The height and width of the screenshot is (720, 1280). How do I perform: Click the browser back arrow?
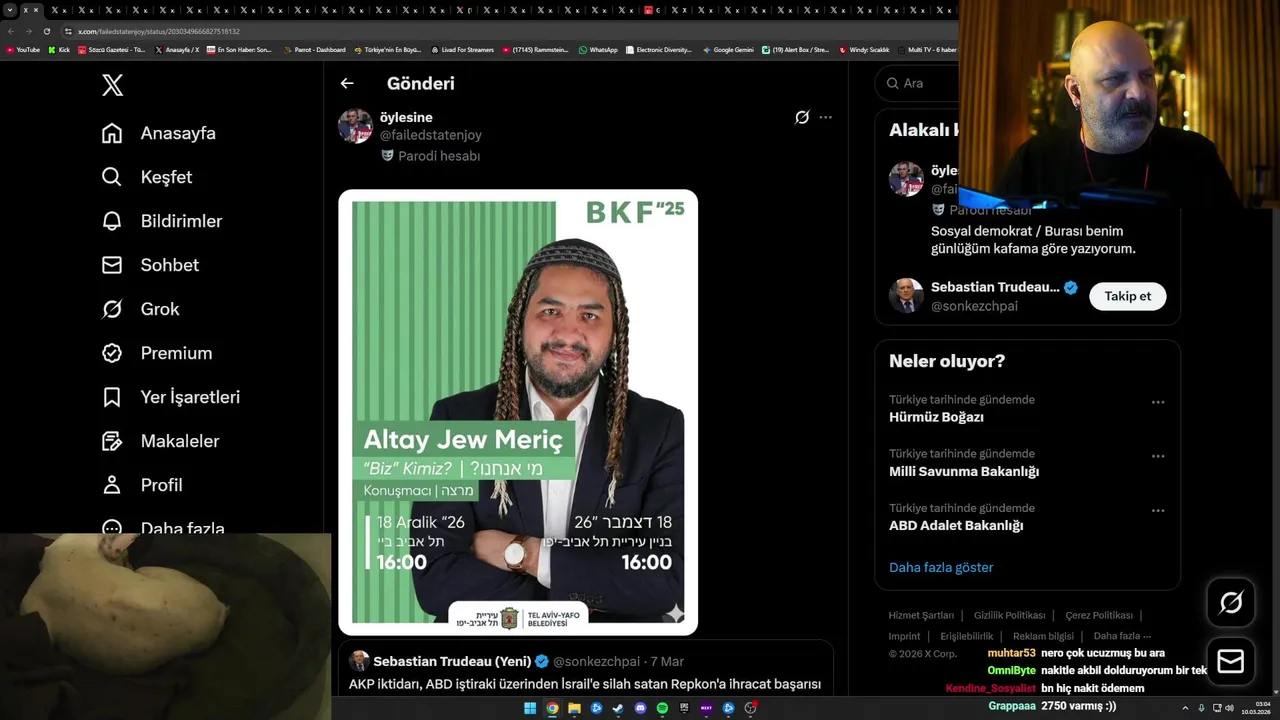[x=11, y=31]
